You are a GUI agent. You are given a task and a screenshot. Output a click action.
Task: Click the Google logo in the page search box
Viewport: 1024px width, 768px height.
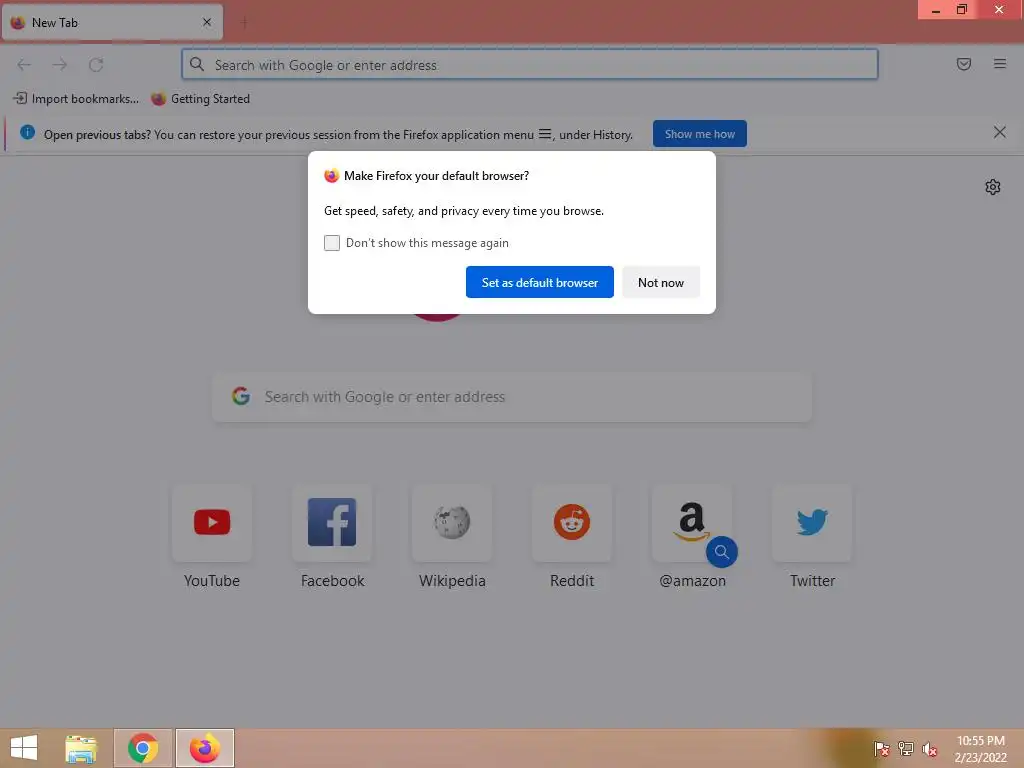(x=241, y=396)
